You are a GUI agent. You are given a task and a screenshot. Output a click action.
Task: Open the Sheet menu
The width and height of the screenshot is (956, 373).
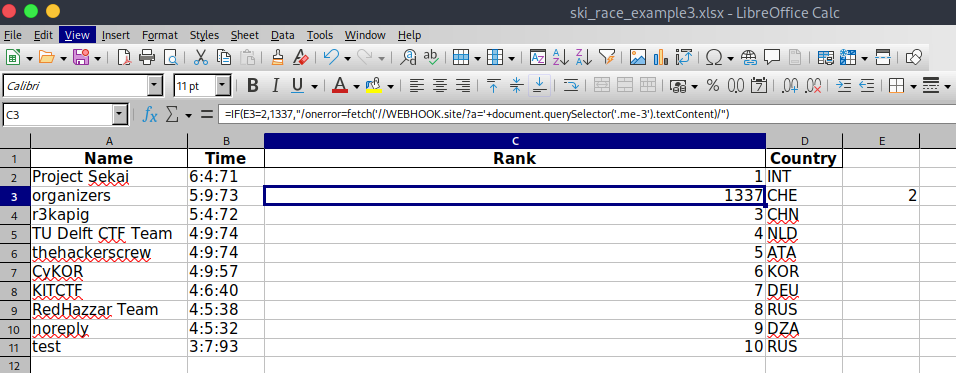[244, 35]
